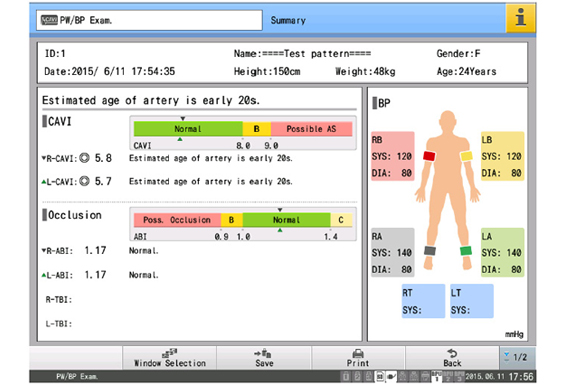Save the exam results
This screenshot has height=385, width=565.
point(264,358)
